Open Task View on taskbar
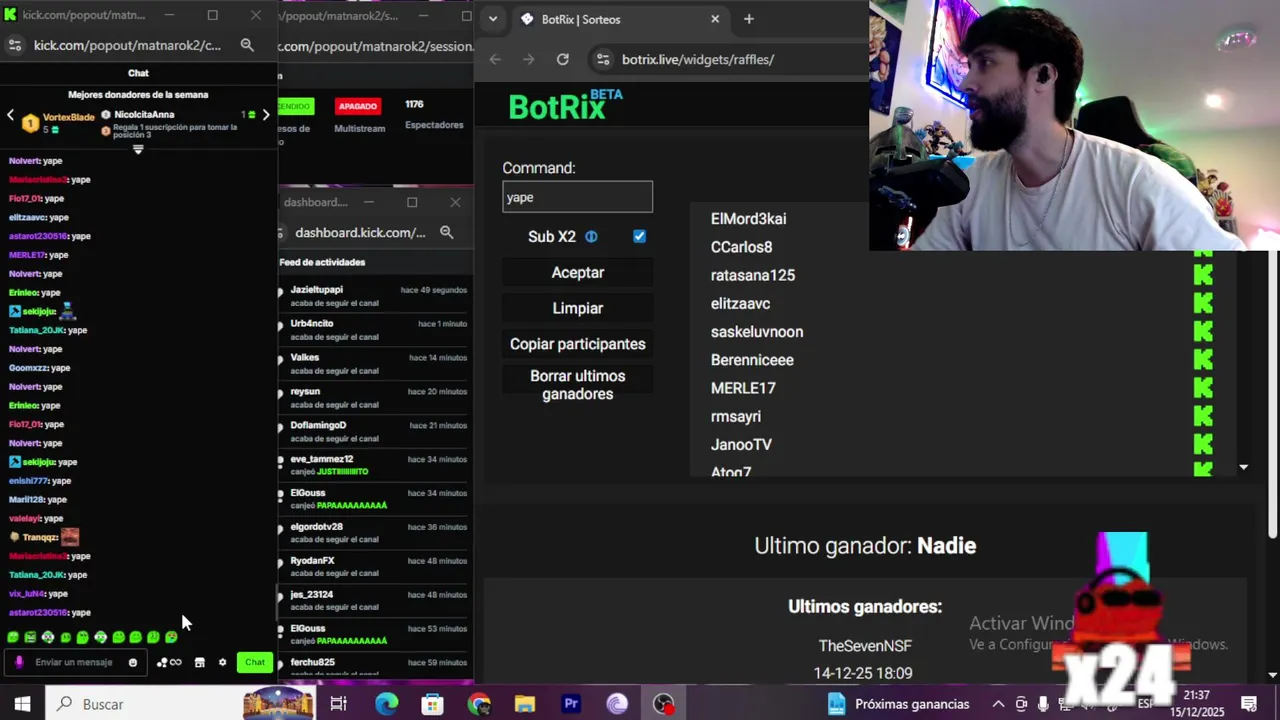The height and width of the screenshot is (720, 1280). 338,704
